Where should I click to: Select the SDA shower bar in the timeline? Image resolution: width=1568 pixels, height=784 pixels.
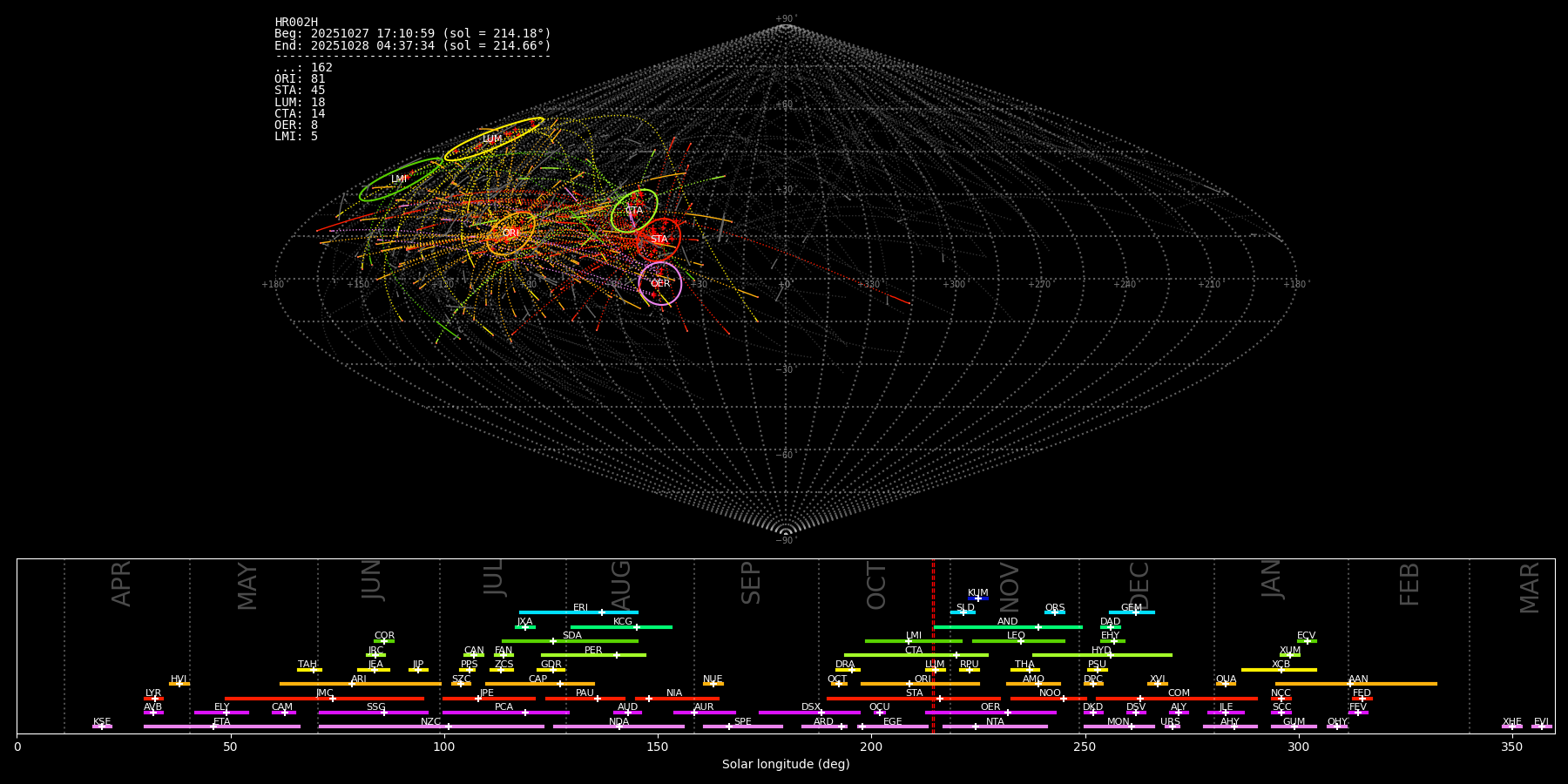pos(570,641)
